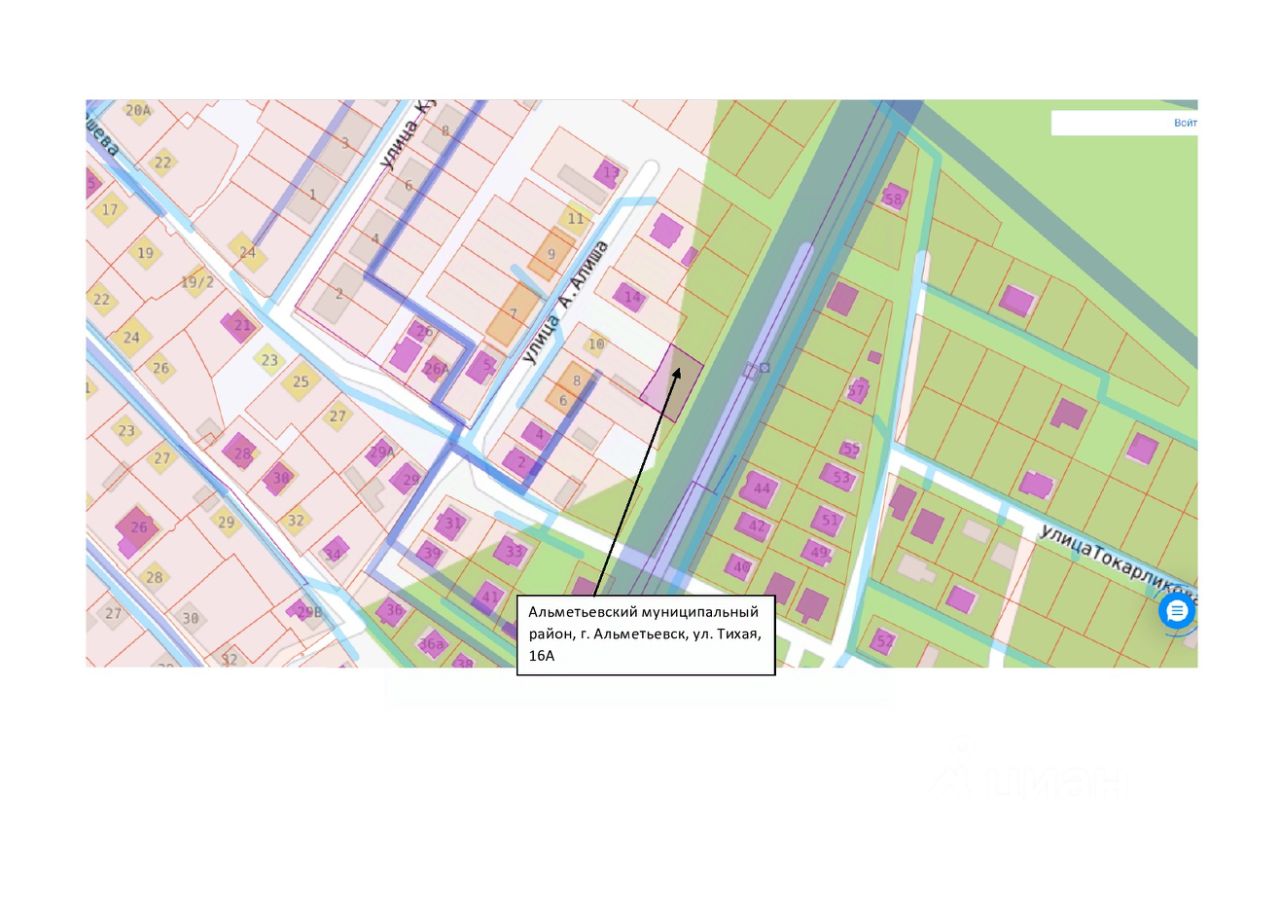The image size is (1280, 905).
Task: Select the purple house numbered 14
Action: [x=630, y=297]
